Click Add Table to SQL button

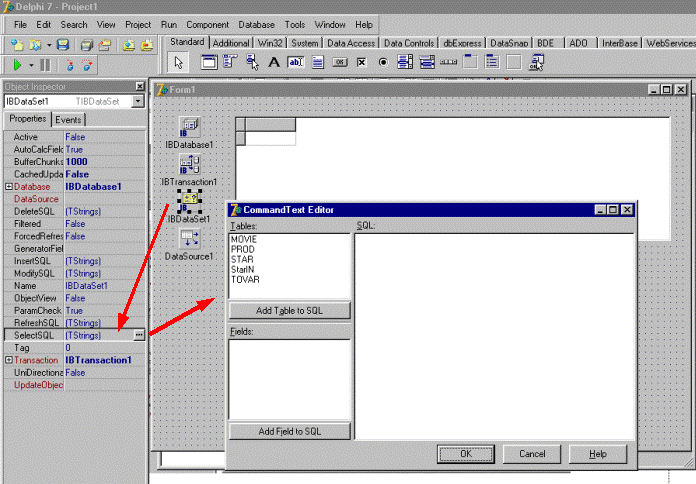pyautogui.click(x=289, y=310)
